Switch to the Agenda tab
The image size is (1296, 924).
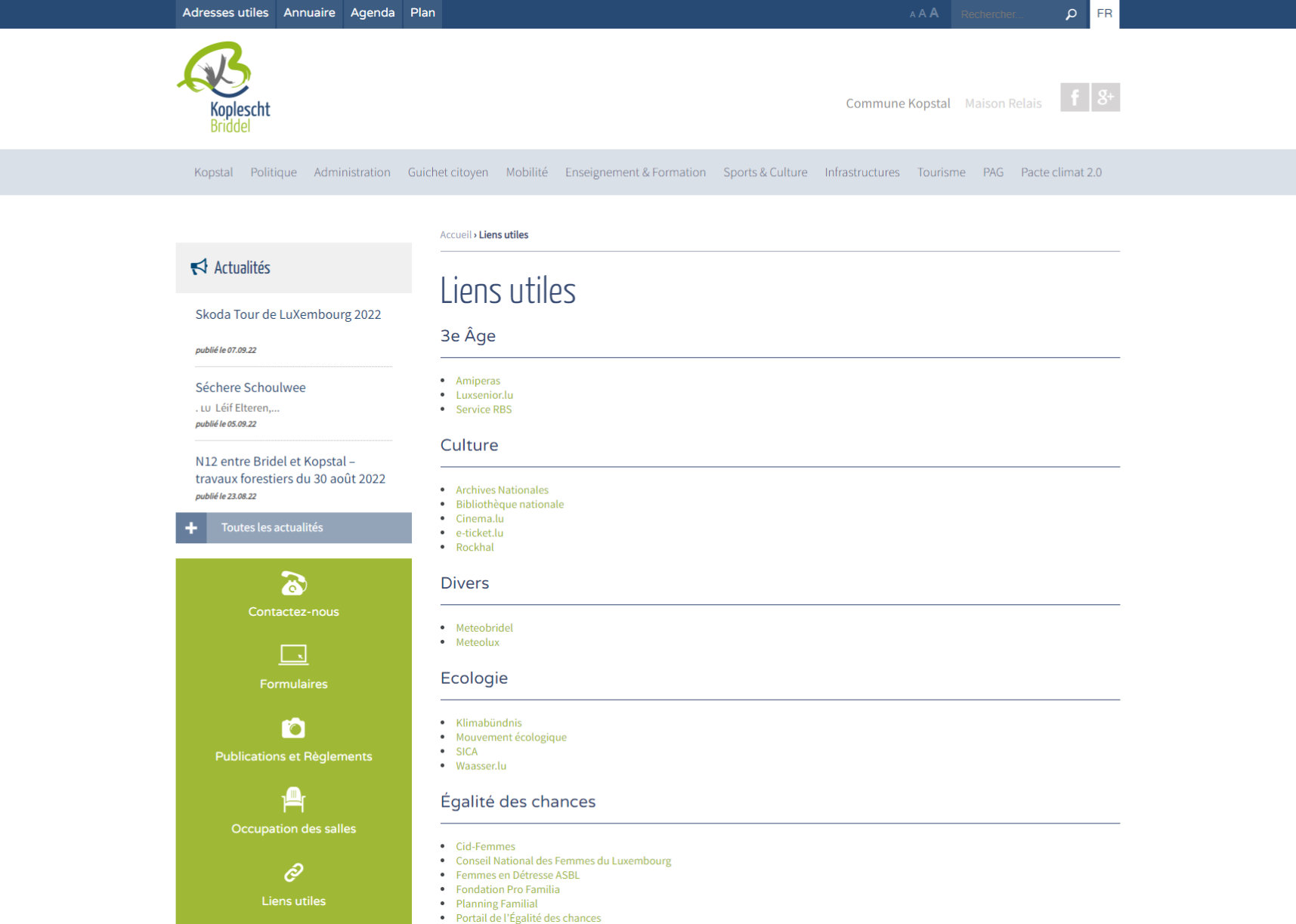(x=372, y=13)
